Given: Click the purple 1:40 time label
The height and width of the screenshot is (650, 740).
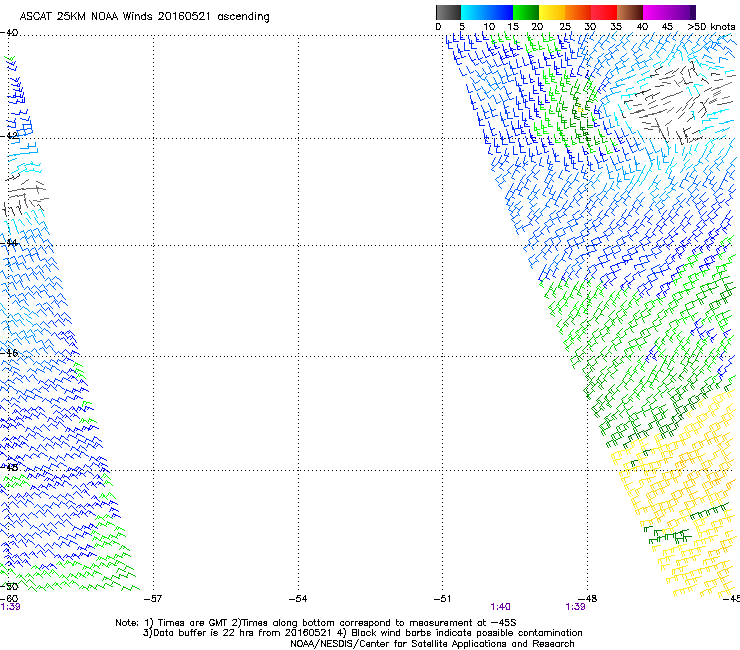Looking at the screenshot, I should (x=500, y=607).
